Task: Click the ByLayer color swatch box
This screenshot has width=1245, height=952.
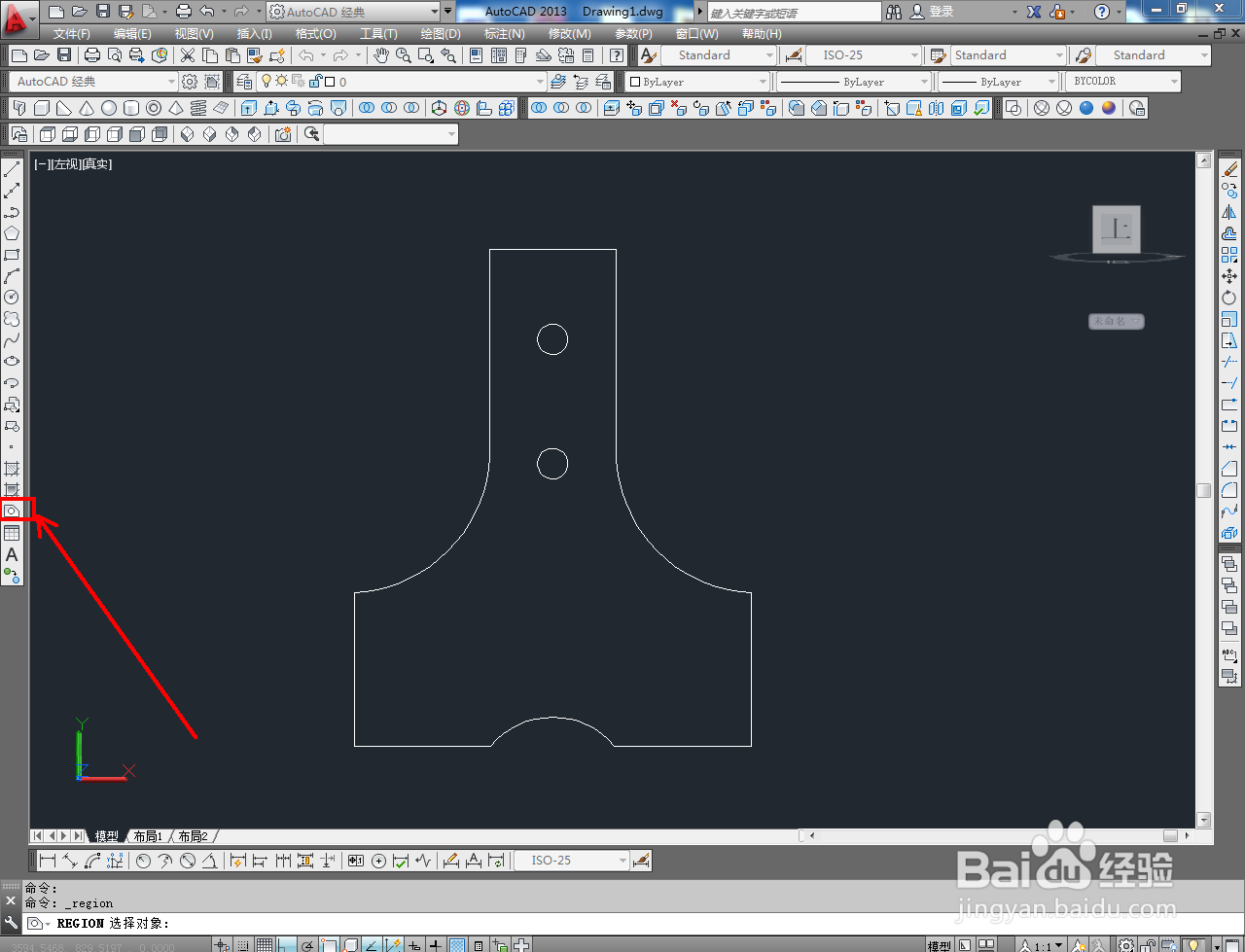Action: 634,82
